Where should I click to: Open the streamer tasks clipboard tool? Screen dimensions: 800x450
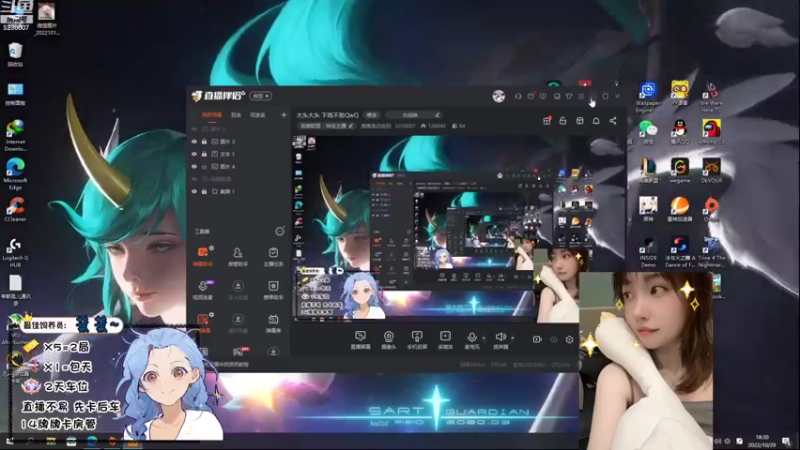click(x=273, y=257)
